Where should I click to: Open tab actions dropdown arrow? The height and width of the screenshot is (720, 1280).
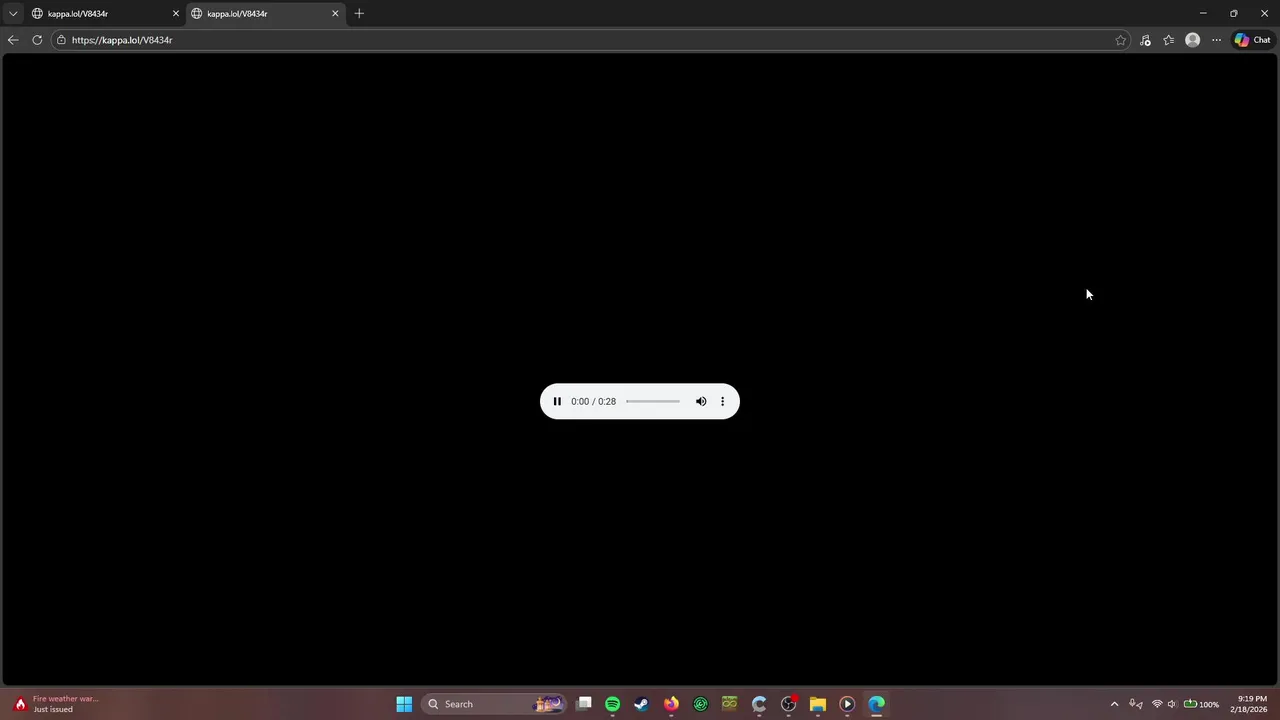click(13, 13)
